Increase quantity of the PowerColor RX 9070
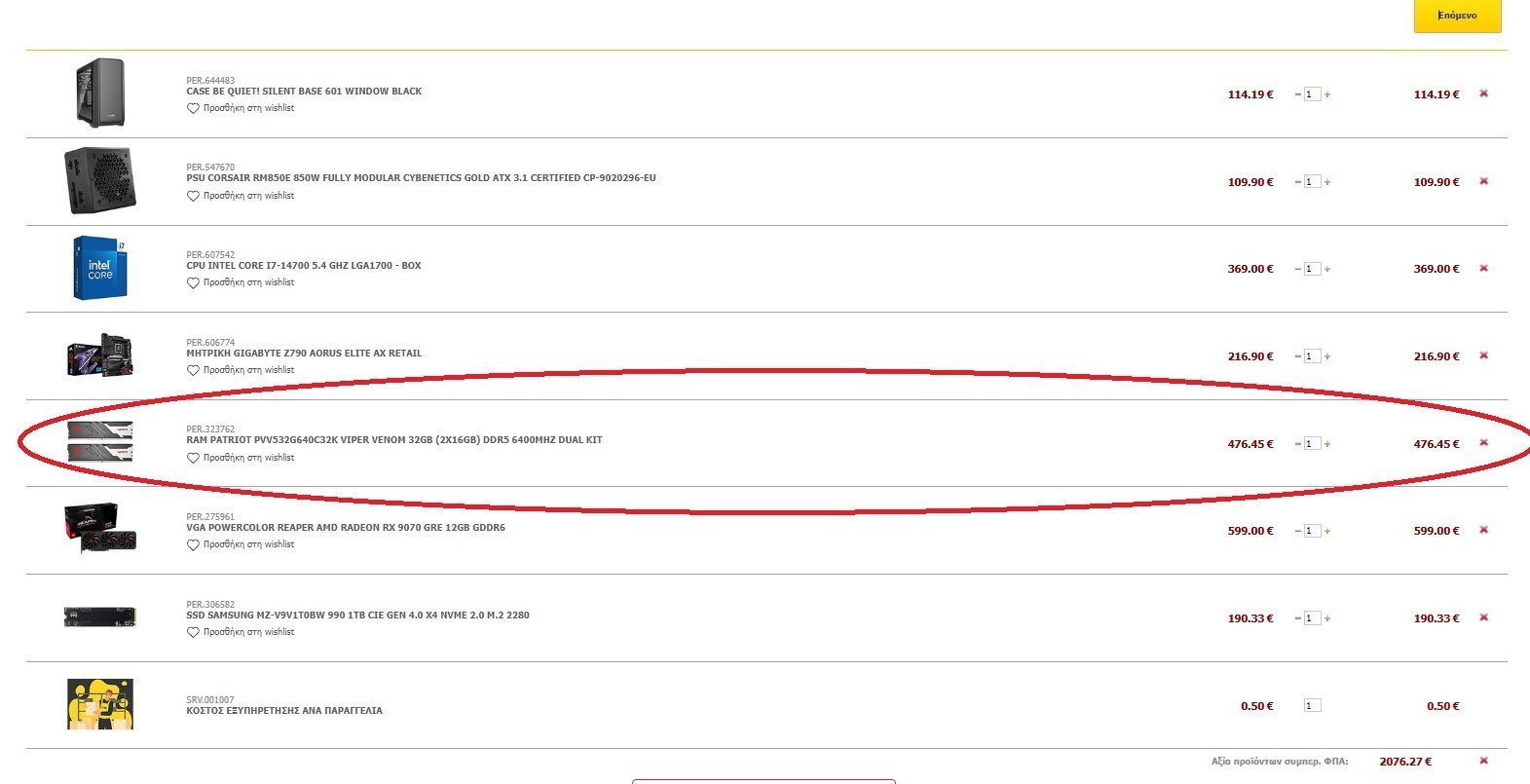 [1327, 531]
